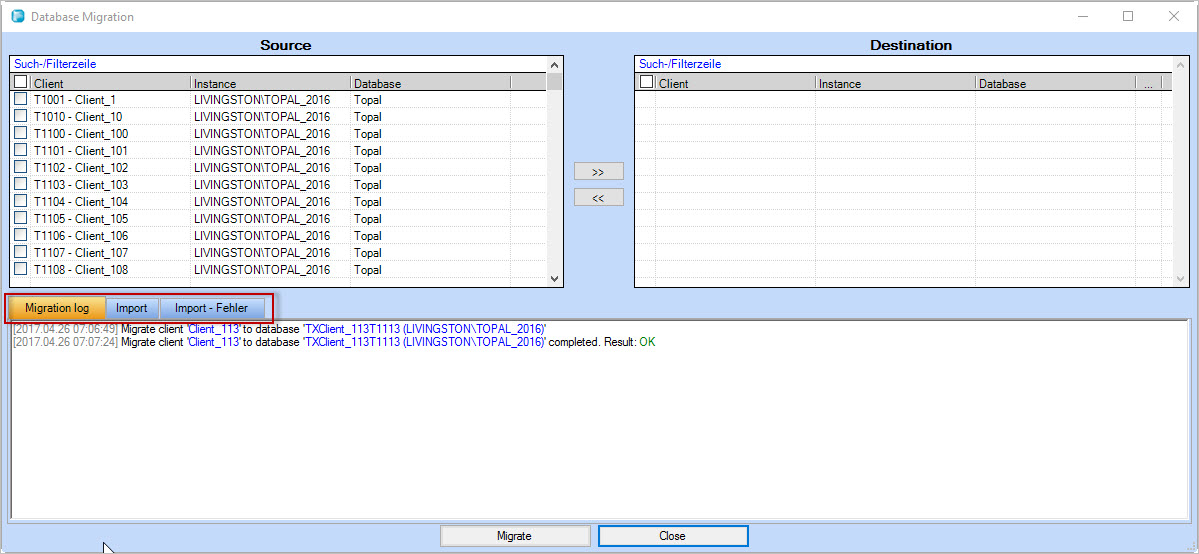Tick the checkbox for T1001 - Client_1

click(x=20, y=100)
